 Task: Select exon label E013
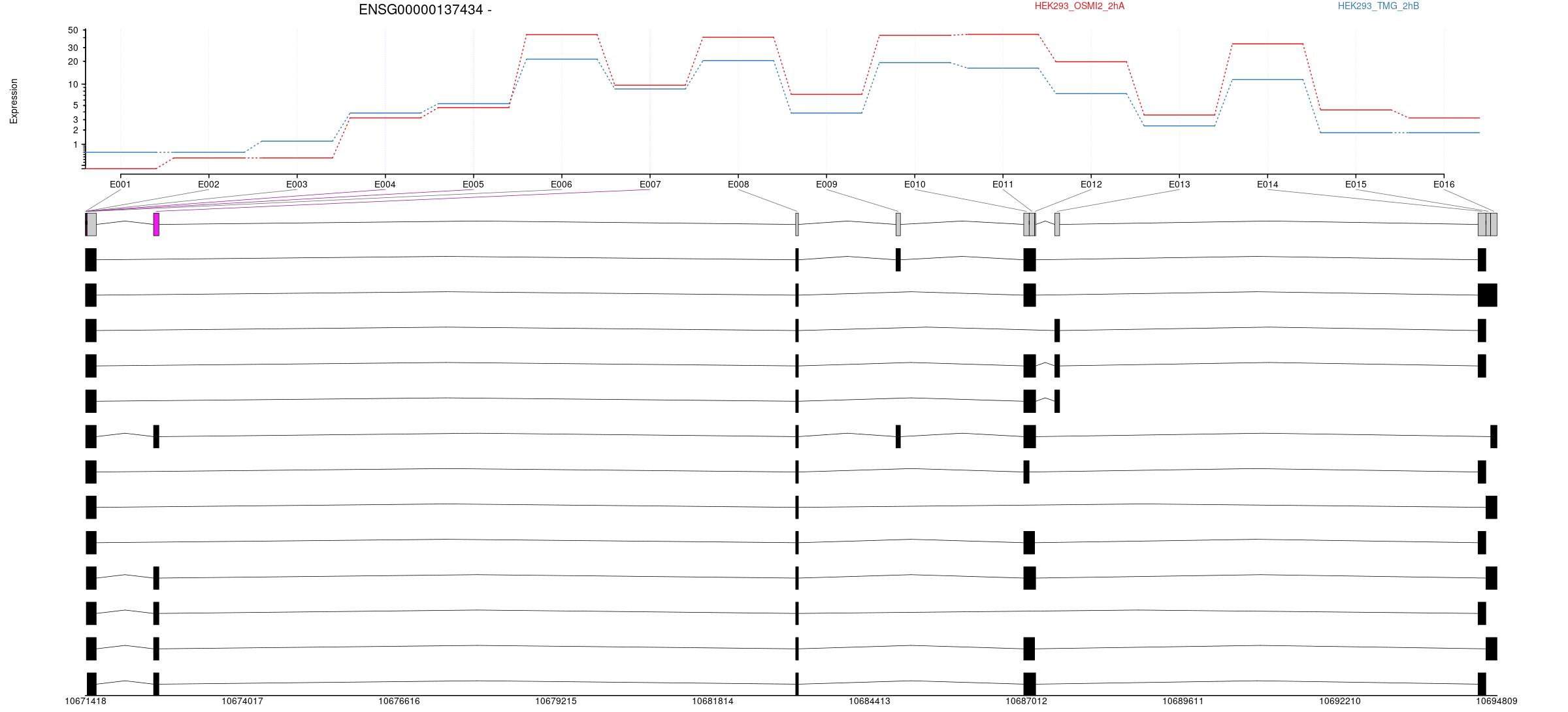click(1179, 184)
